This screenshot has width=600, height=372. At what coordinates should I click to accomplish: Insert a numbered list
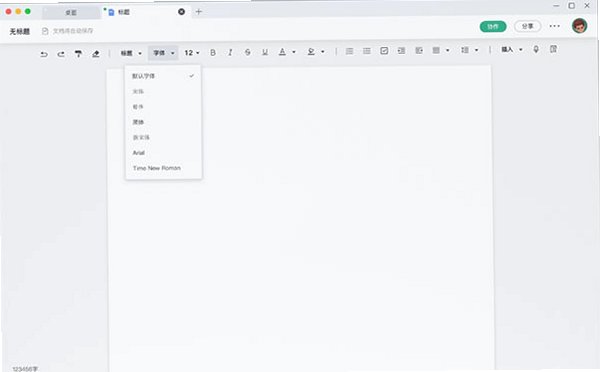367,51
